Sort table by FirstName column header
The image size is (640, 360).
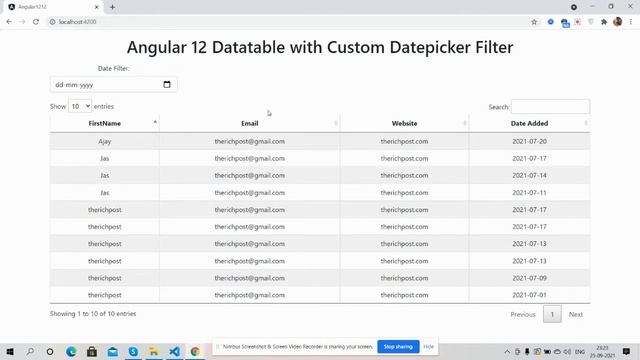point(104,123)
